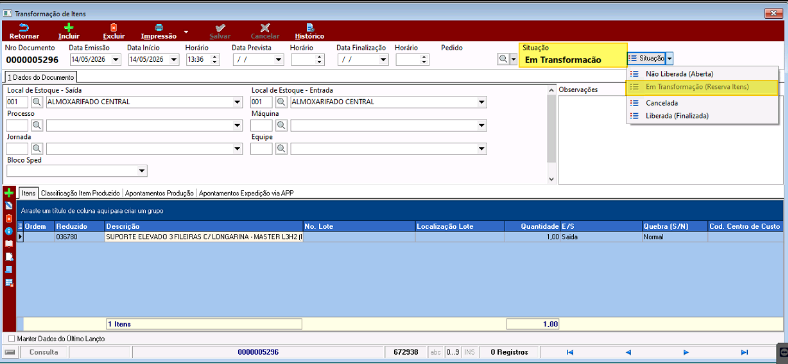Open Apontamentos Produção tab
Image resolution: width=788 pixels, height=364 pixels.
click(x=159, y=193)
